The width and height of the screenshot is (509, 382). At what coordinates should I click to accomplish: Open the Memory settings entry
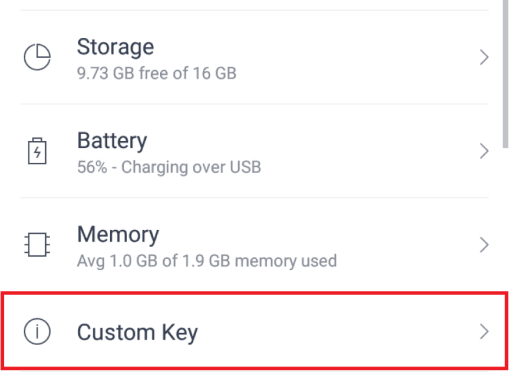tap(254, 245)
